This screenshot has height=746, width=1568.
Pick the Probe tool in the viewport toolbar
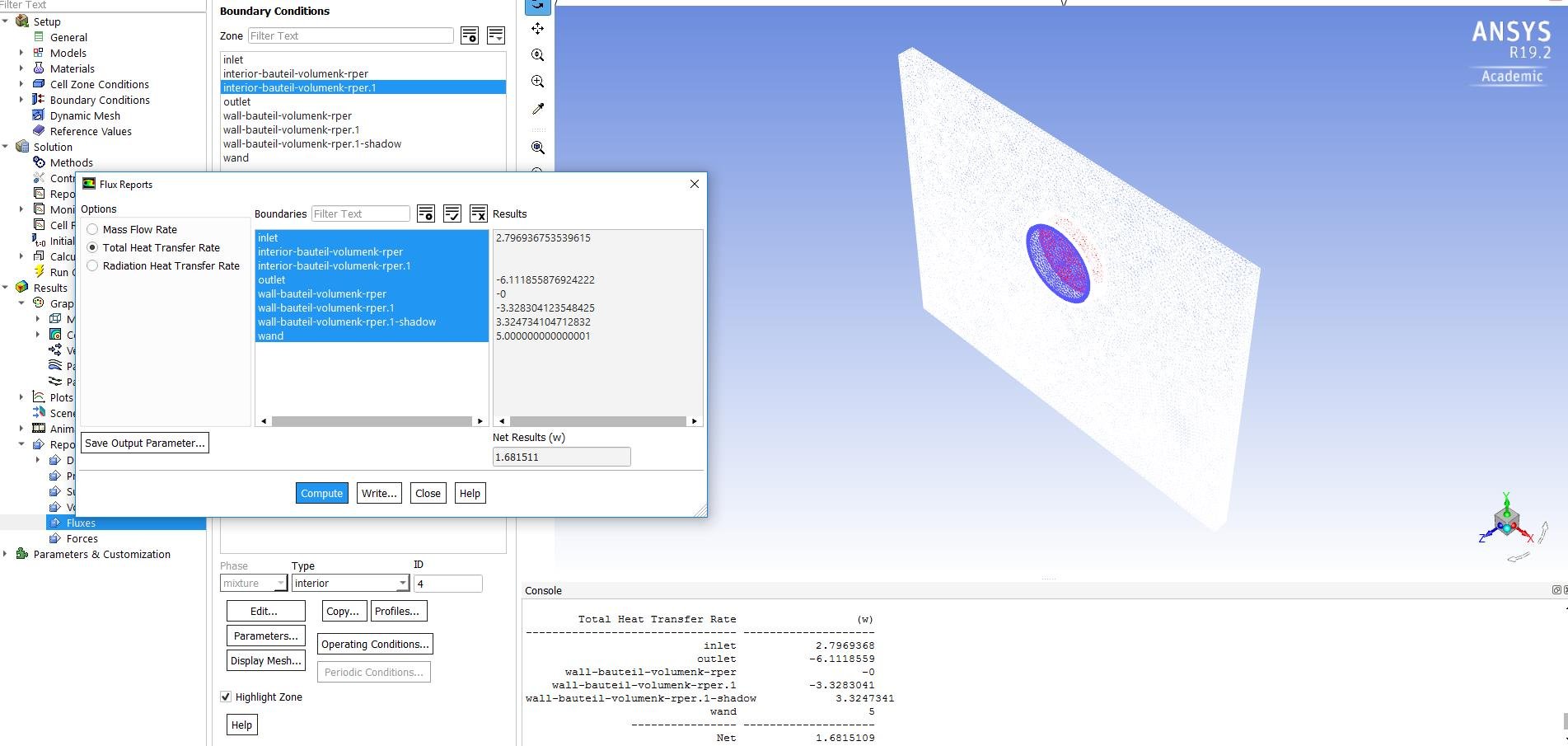538,108
